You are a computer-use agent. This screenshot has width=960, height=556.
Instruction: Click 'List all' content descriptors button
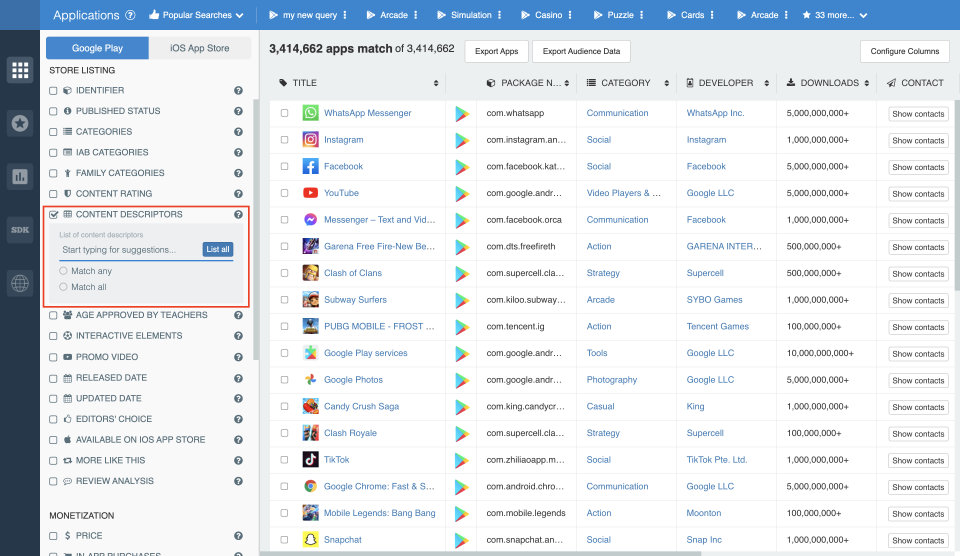click(218, 249)
